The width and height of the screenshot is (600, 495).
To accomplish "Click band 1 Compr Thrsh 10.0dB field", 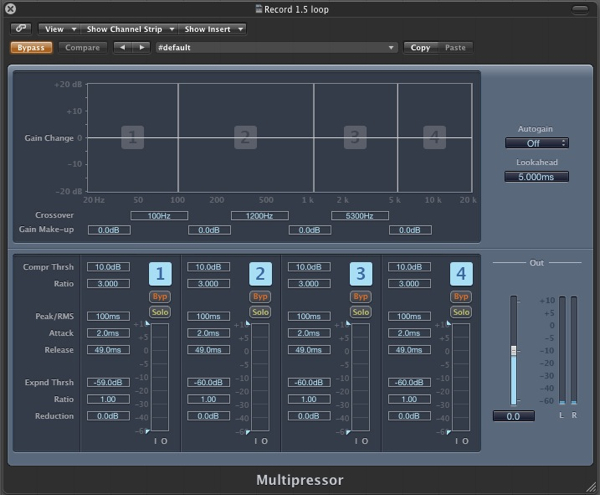I will click(x=108, y=267).
